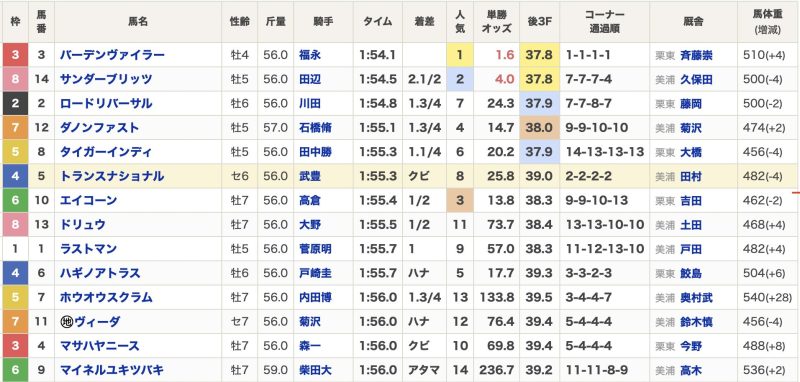Image resolution: width=800 pixels, height=382 pixels.
Task: Click trainer name 高木
Action: pyautogui.click(x=691, y=371)
